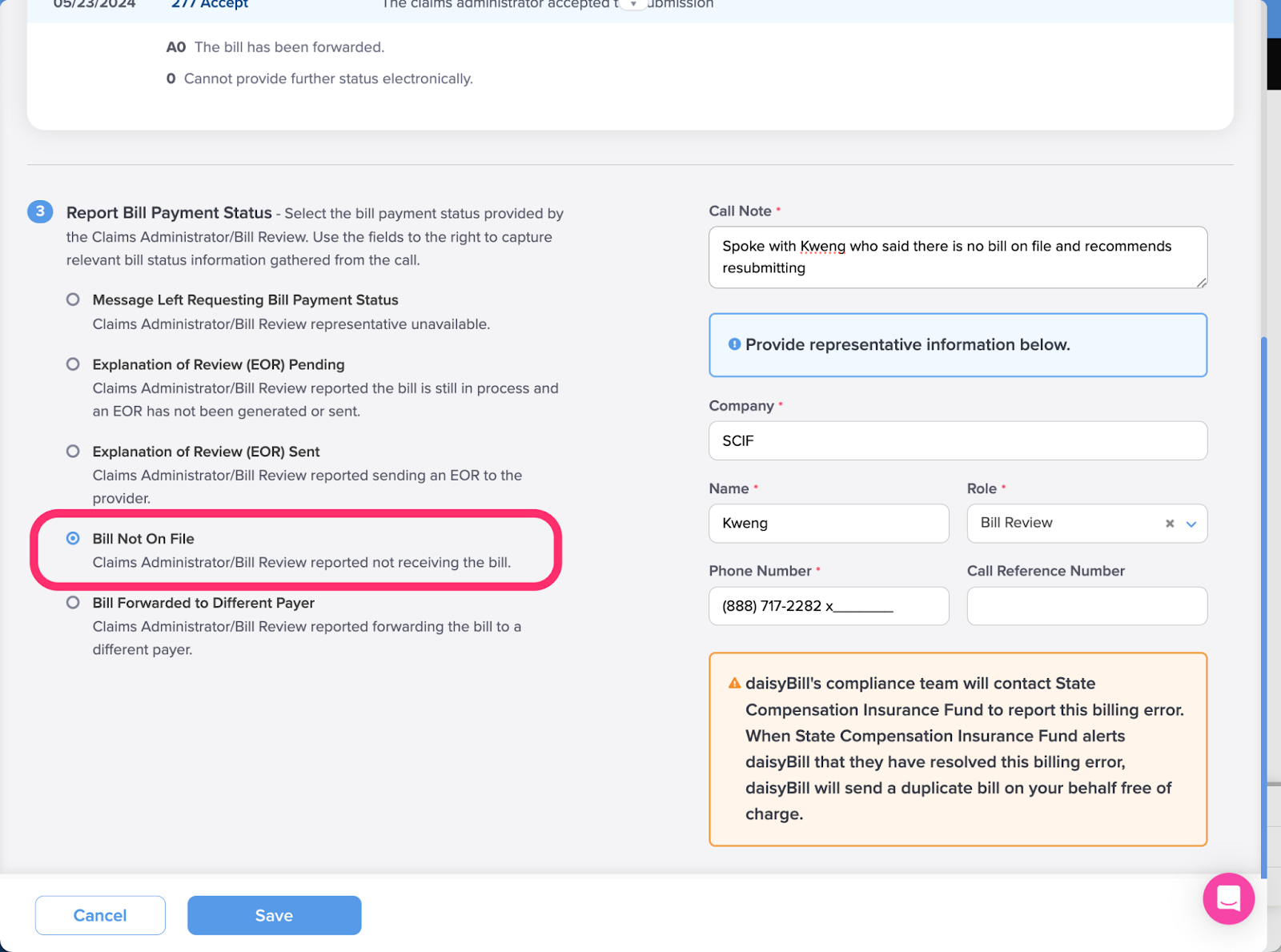Save the bill payment status report
Image resolution: width=1281 pixels, height=952 pixels.
pyautogui.click(x=274, y=915)
